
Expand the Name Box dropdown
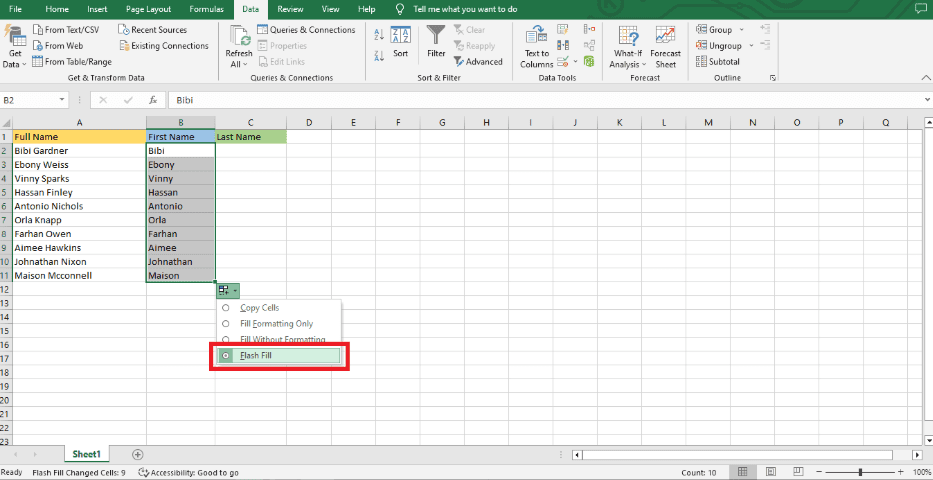tap(62, 101)
